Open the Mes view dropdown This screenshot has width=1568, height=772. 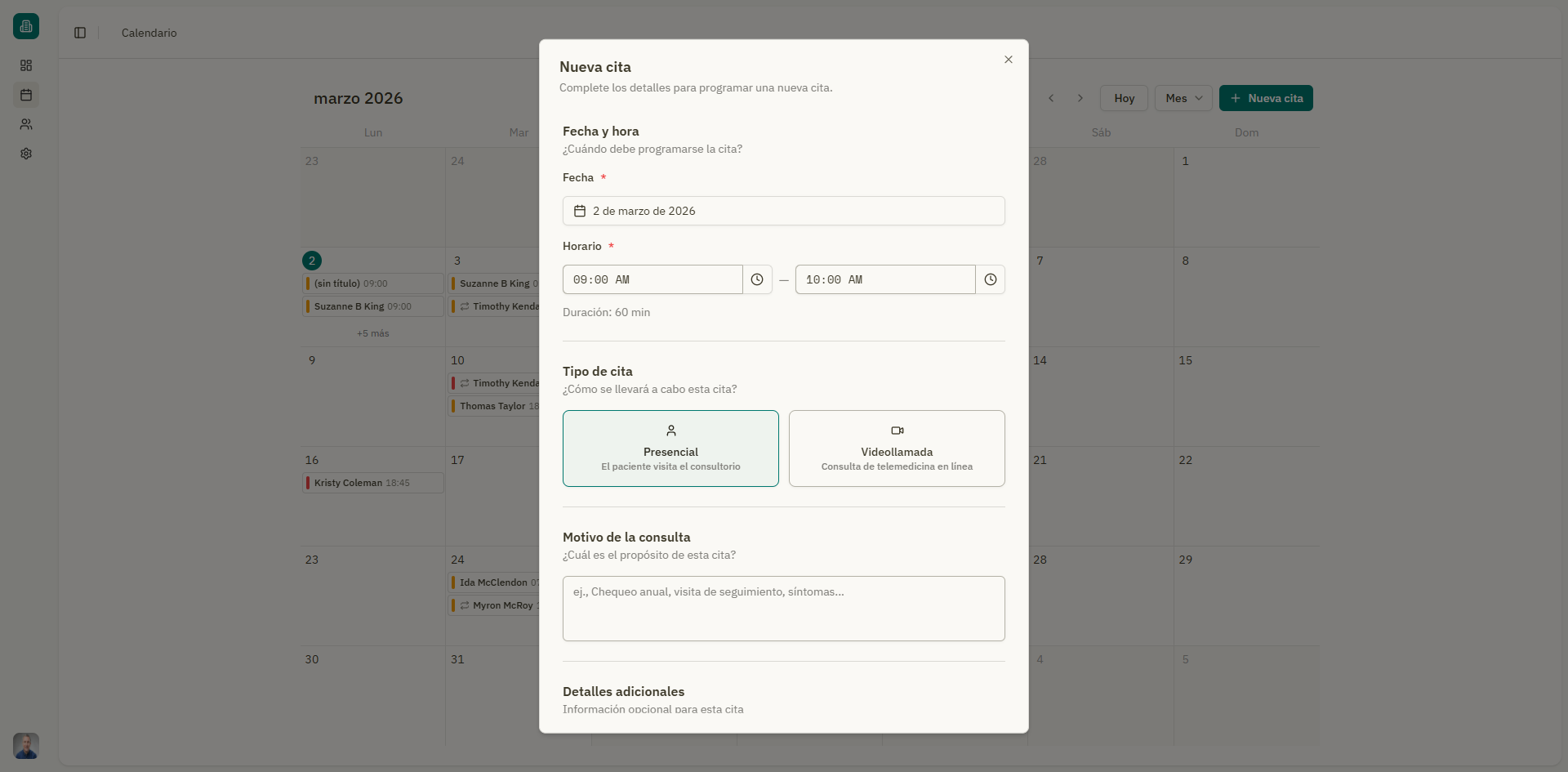[x=1183, y=98]
